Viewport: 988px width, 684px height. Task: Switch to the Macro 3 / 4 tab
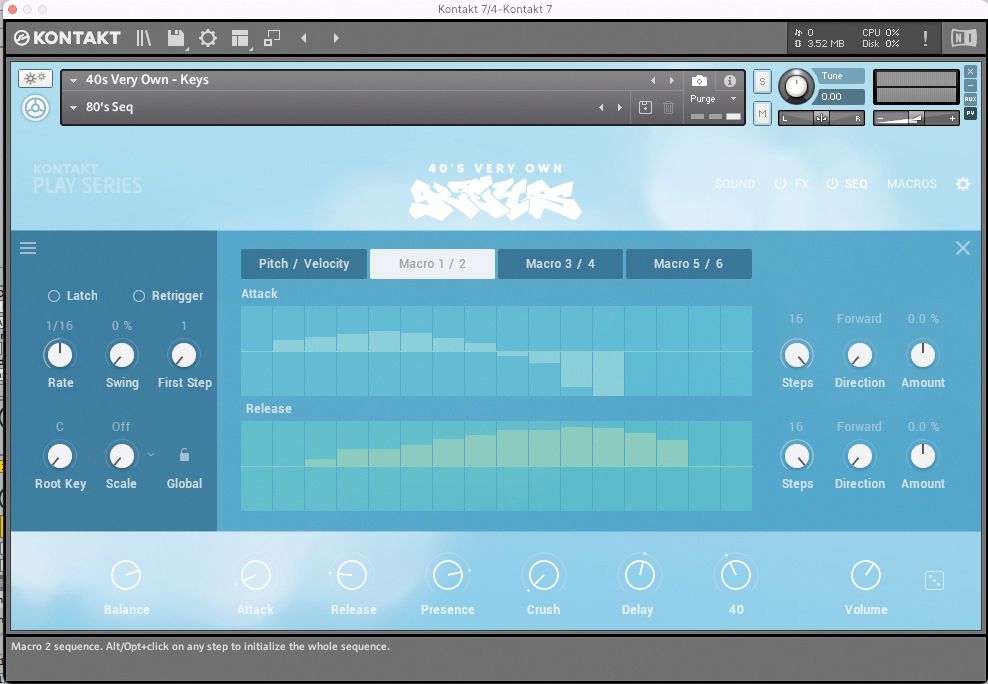coord(559,264)
